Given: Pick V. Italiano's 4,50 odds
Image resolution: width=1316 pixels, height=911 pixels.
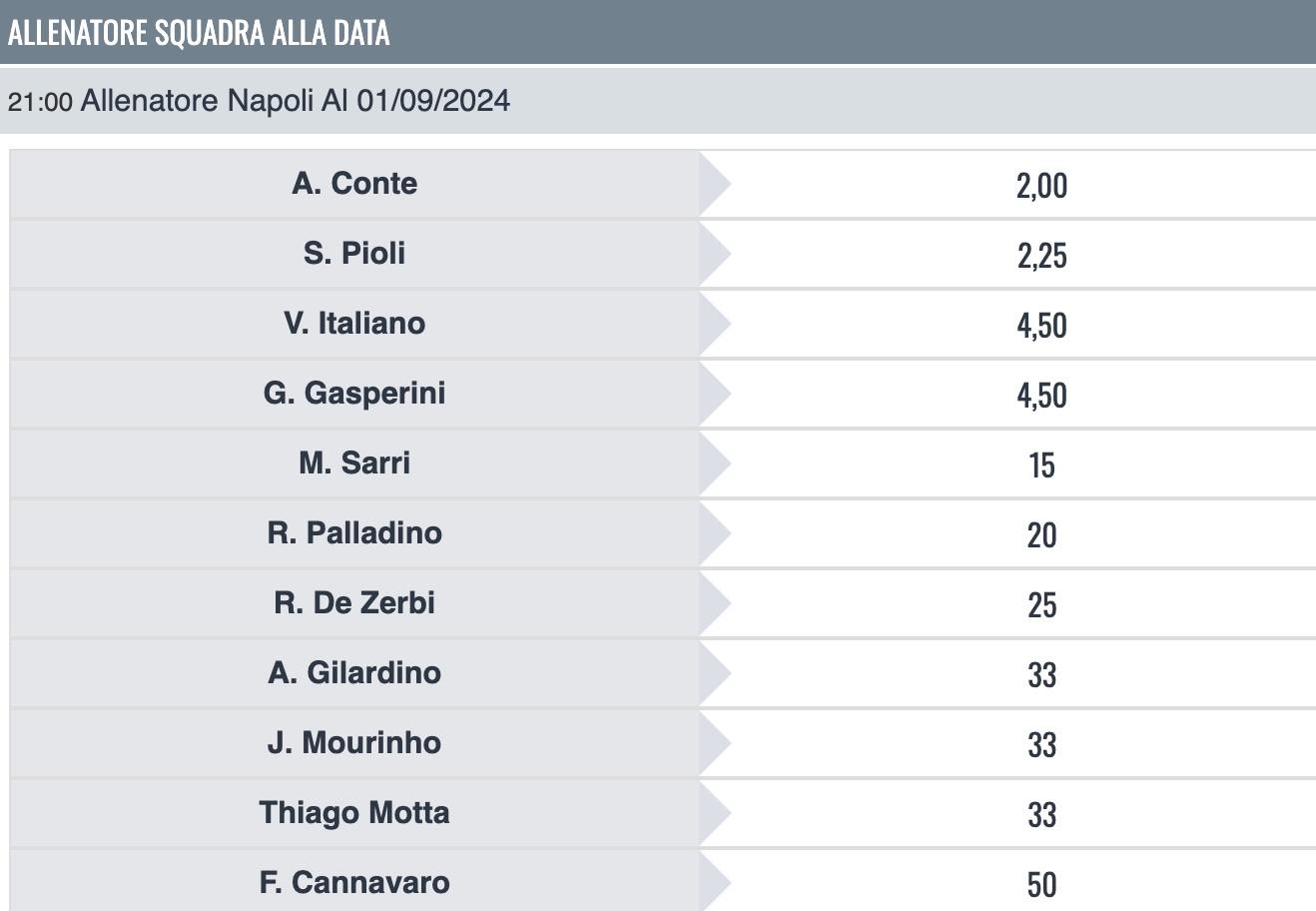Looking at the screenshot, I should (1041, 325).
